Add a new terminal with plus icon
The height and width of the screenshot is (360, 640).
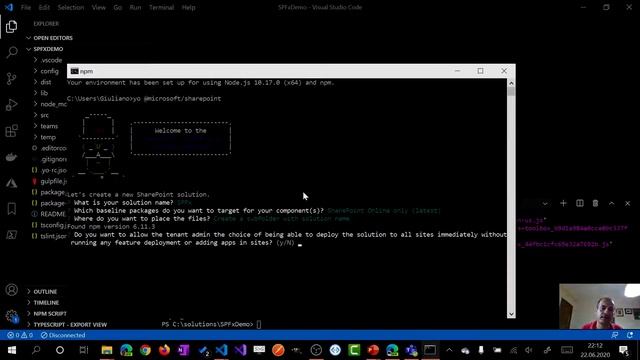tap(563, 203)
